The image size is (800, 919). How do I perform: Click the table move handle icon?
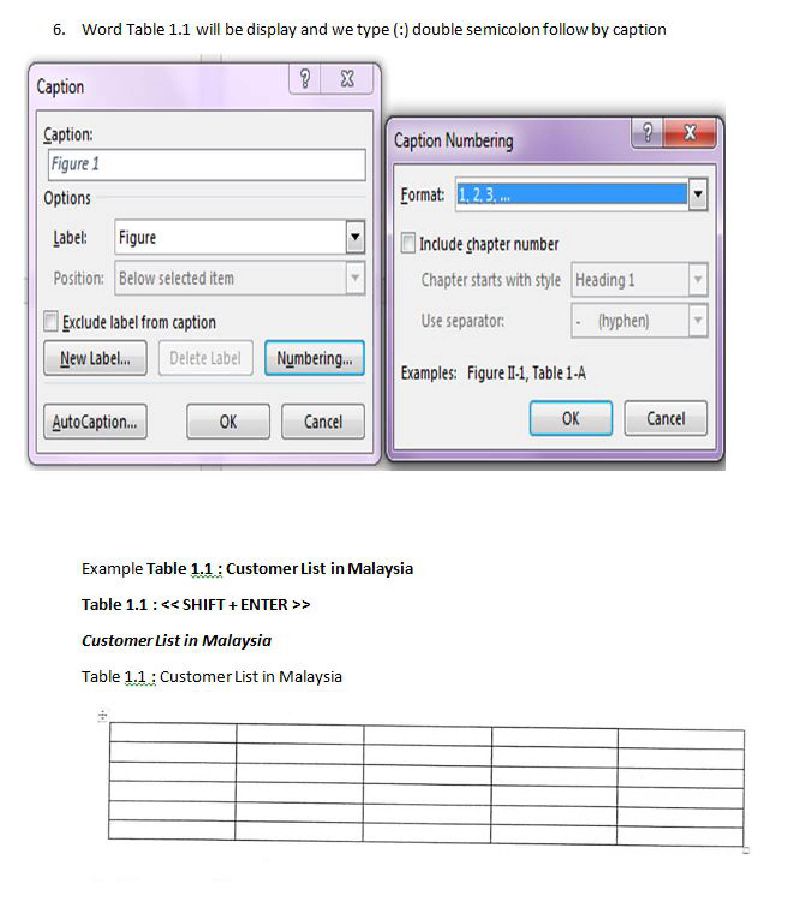pos(101,716)
